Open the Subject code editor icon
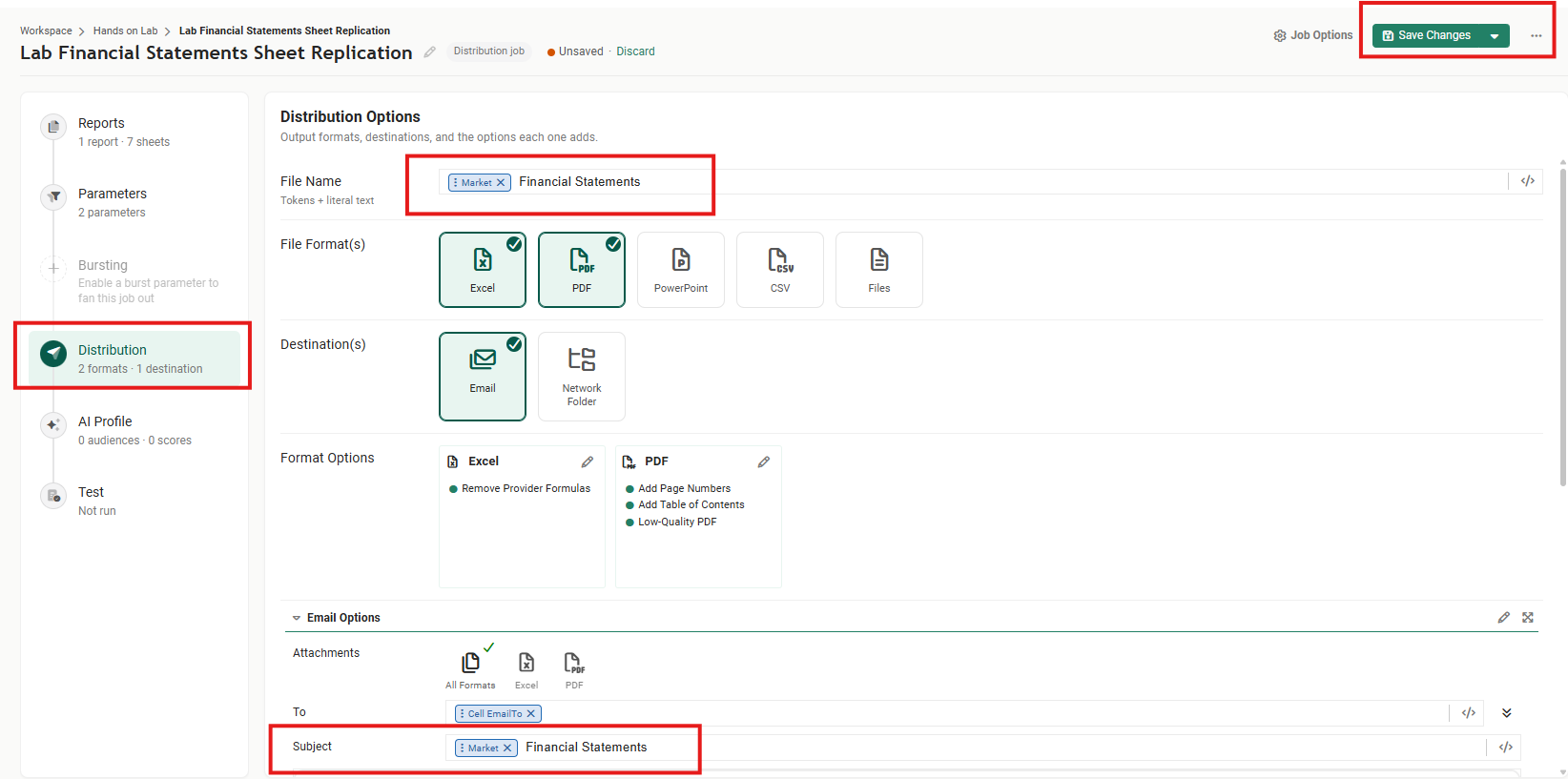 tap(1506, 748)
